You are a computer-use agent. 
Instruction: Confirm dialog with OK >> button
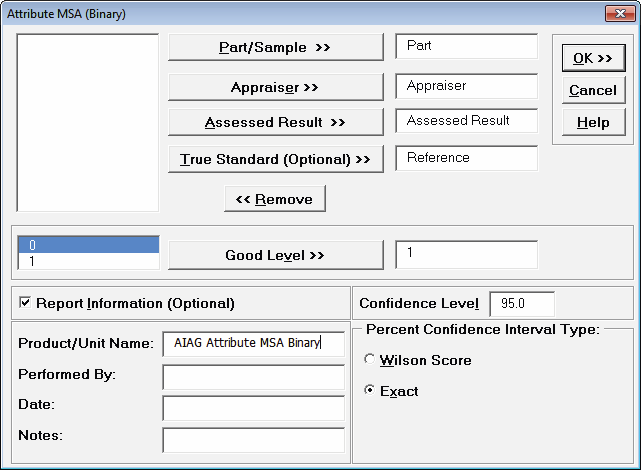[x=592, y=58]
